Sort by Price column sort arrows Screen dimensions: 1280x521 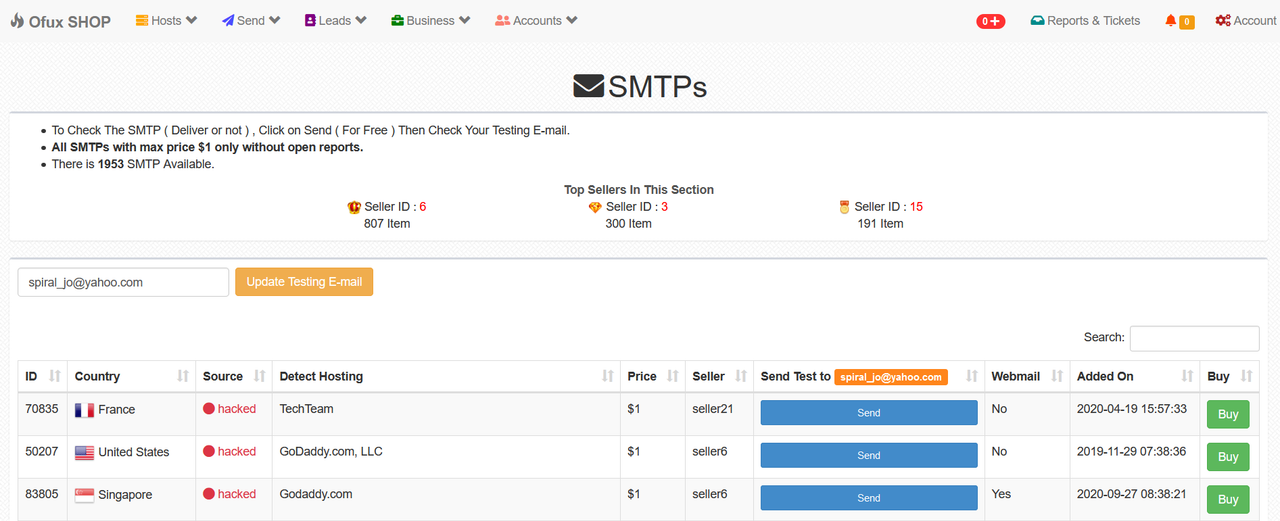(671, 376)
